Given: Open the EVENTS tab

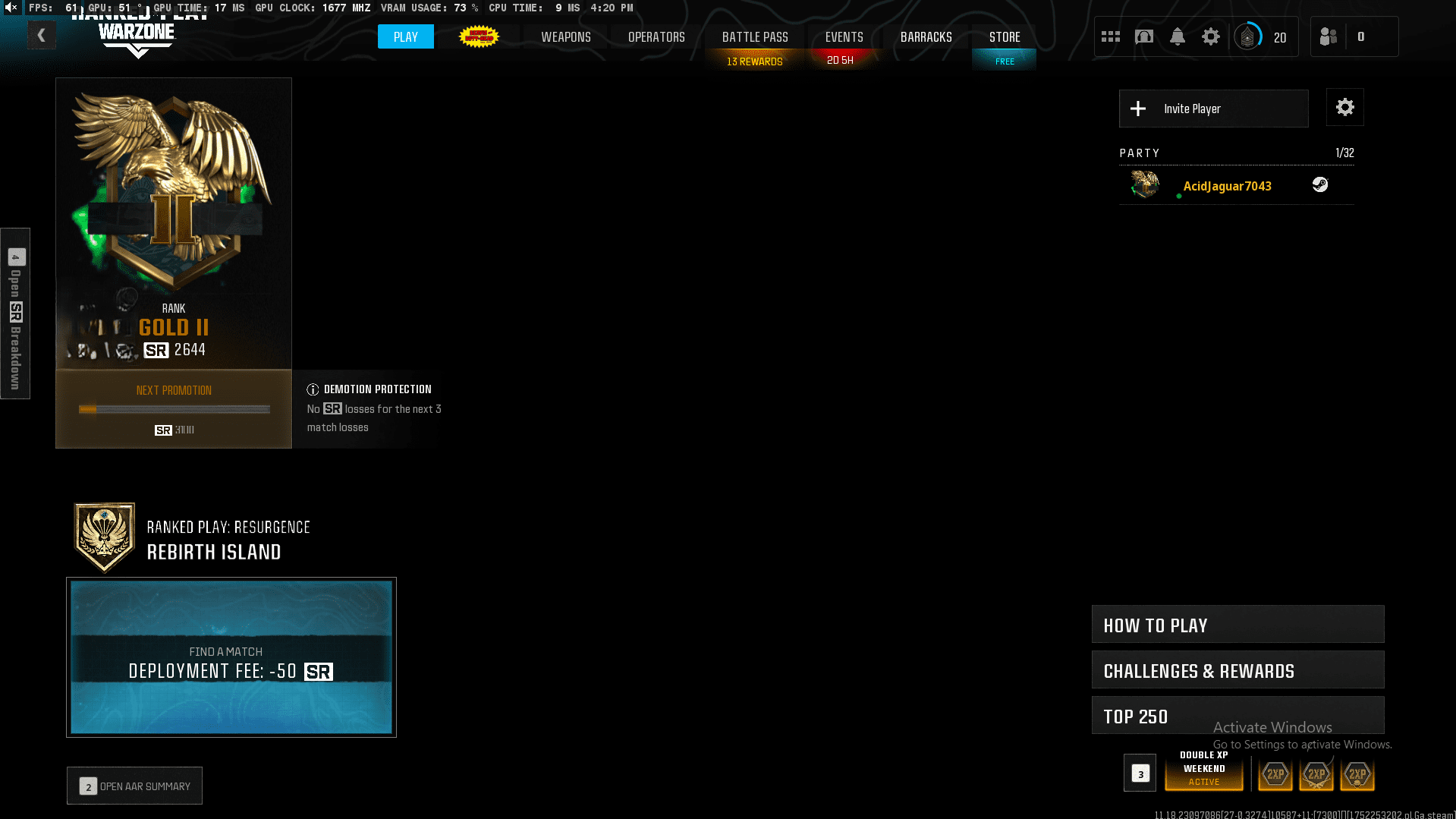Looking at the screenshot, I should pos(844,36).
